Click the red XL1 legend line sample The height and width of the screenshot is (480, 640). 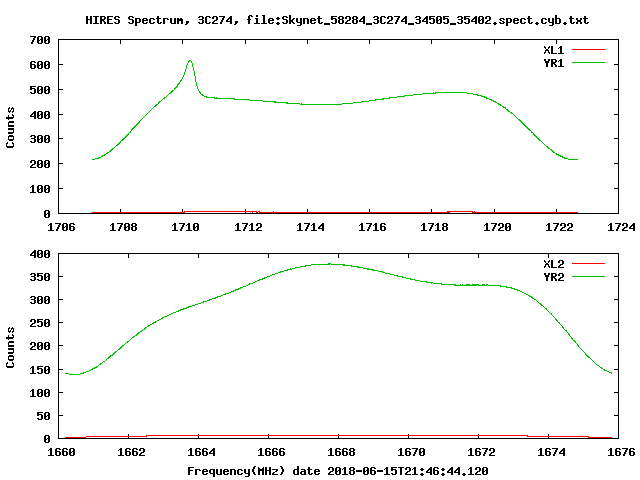pos(588,50)
